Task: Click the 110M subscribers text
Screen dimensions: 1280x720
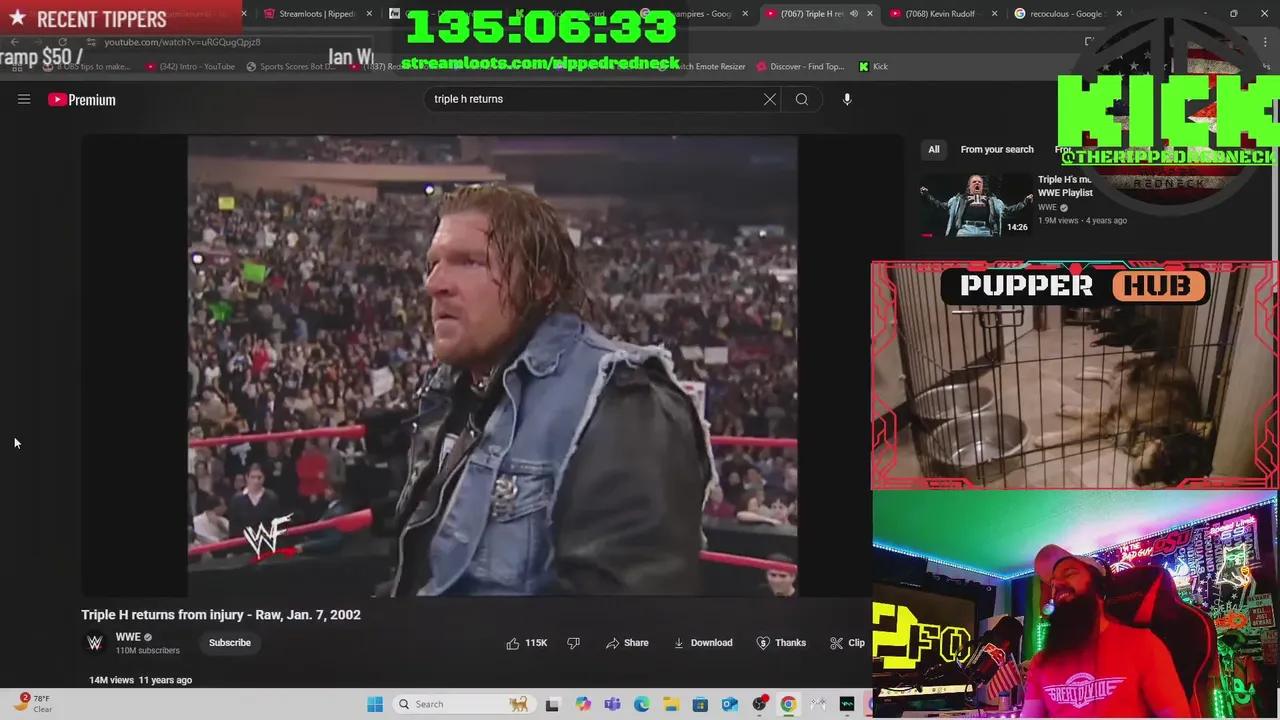Action: [x=148, y=651]
